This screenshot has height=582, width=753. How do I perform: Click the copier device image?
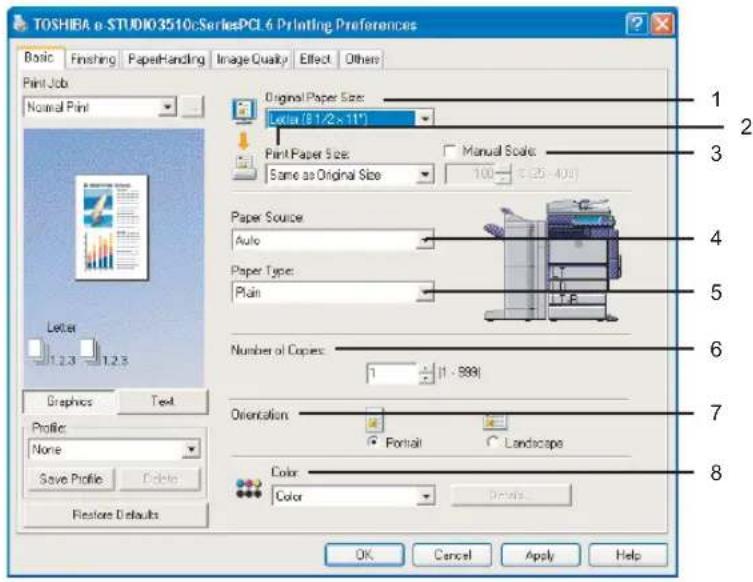coord(552,260)
